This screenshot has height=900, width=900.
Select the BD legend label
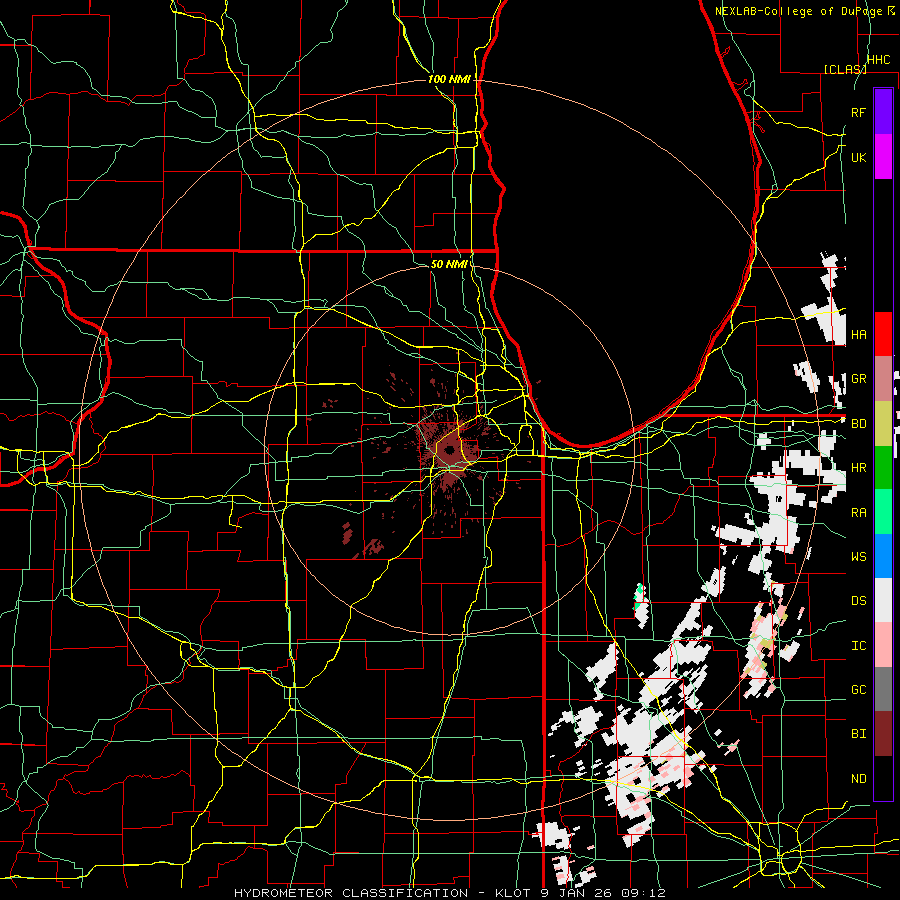[859, 424]
